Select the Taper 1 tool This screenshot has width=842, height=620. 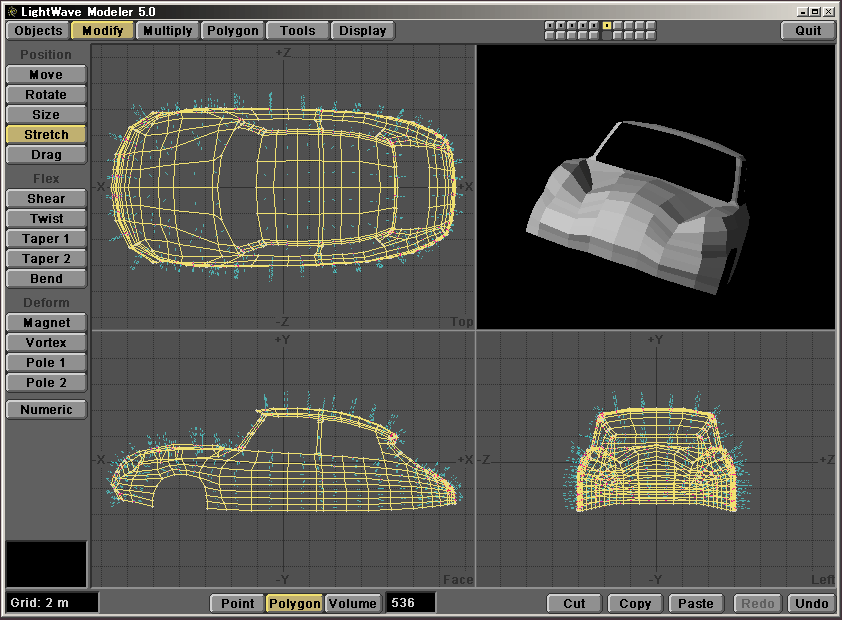46,239
